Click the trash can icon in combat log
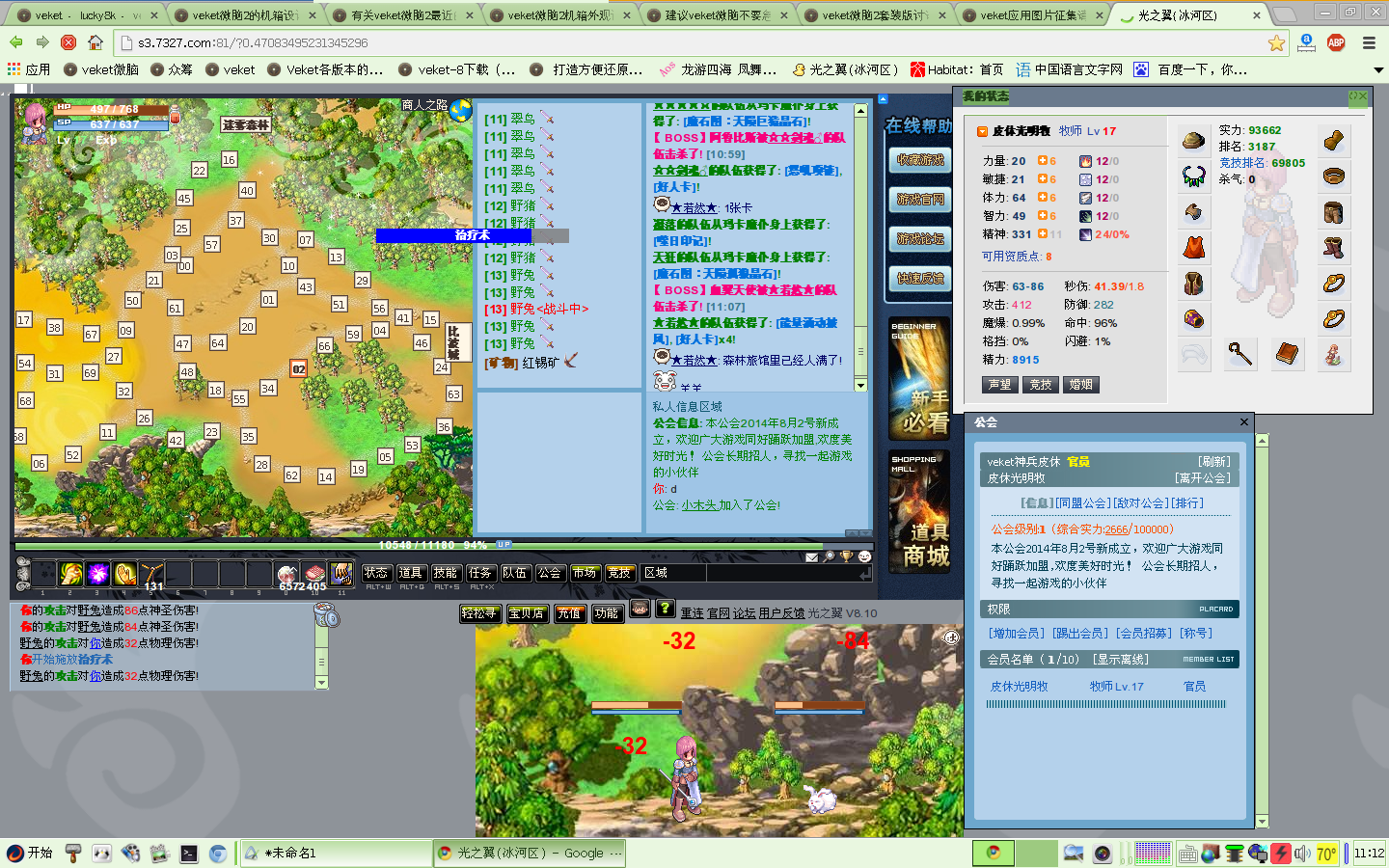Screen dimensions: 1389x868 click(x=326, y=615)
